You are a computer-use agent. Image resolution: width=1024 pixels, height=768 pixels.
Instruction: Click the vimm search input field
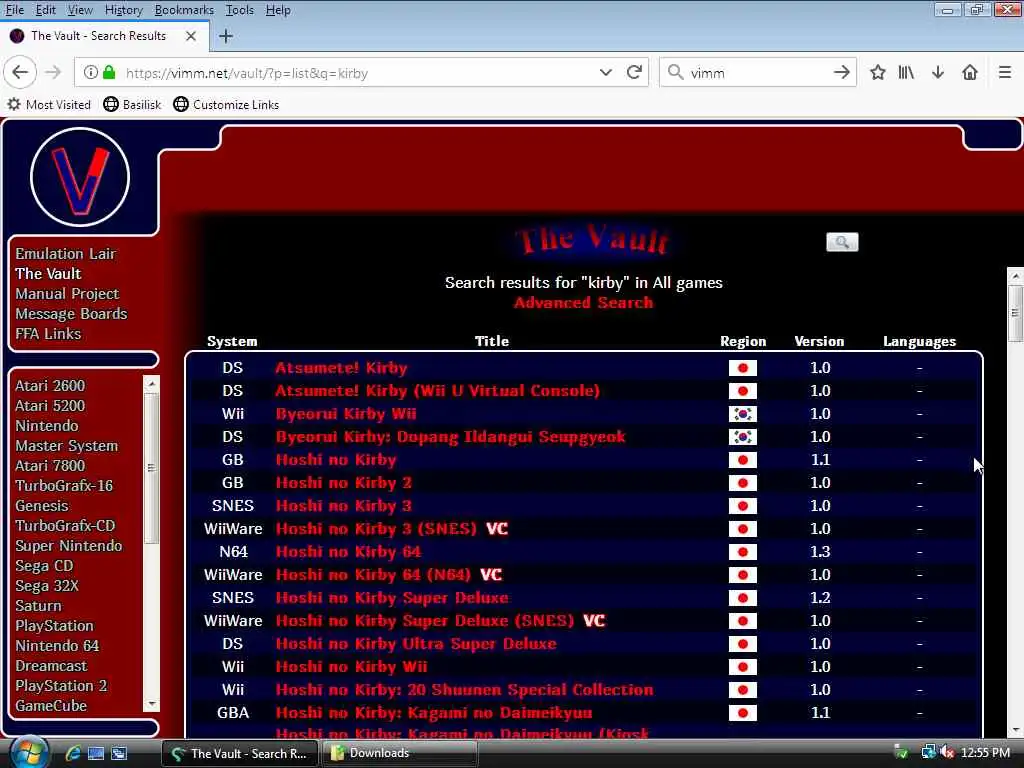click(x=758, y=72)
